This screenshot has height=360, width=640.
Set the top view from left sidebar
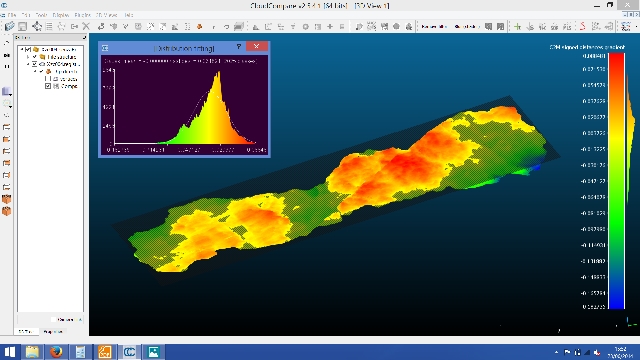tap(7, 127)
